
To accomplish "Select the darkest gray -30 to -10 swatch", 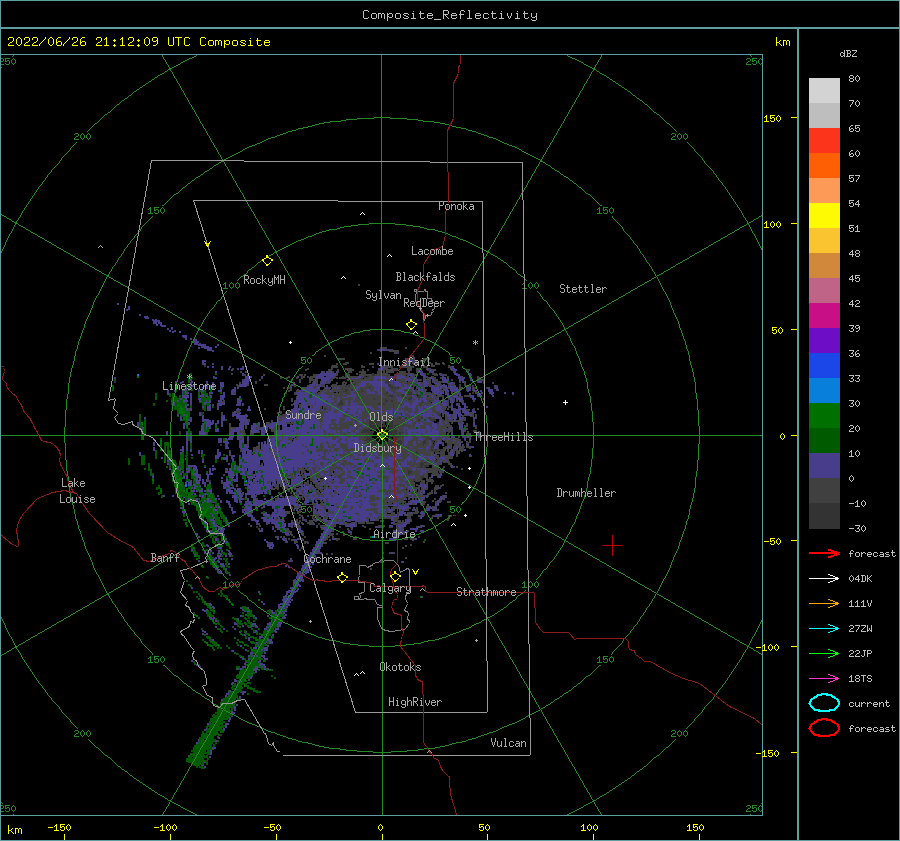I will pyautogui.click(x=824, y=516).
